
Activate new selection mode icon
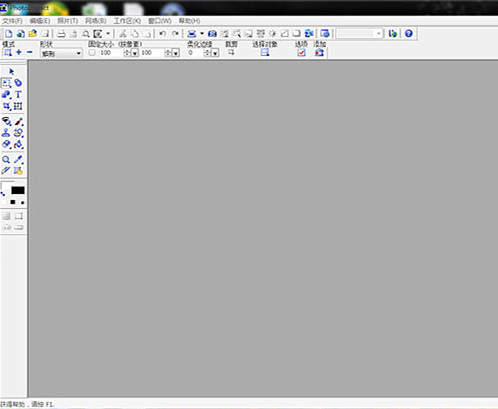[8, 52]
